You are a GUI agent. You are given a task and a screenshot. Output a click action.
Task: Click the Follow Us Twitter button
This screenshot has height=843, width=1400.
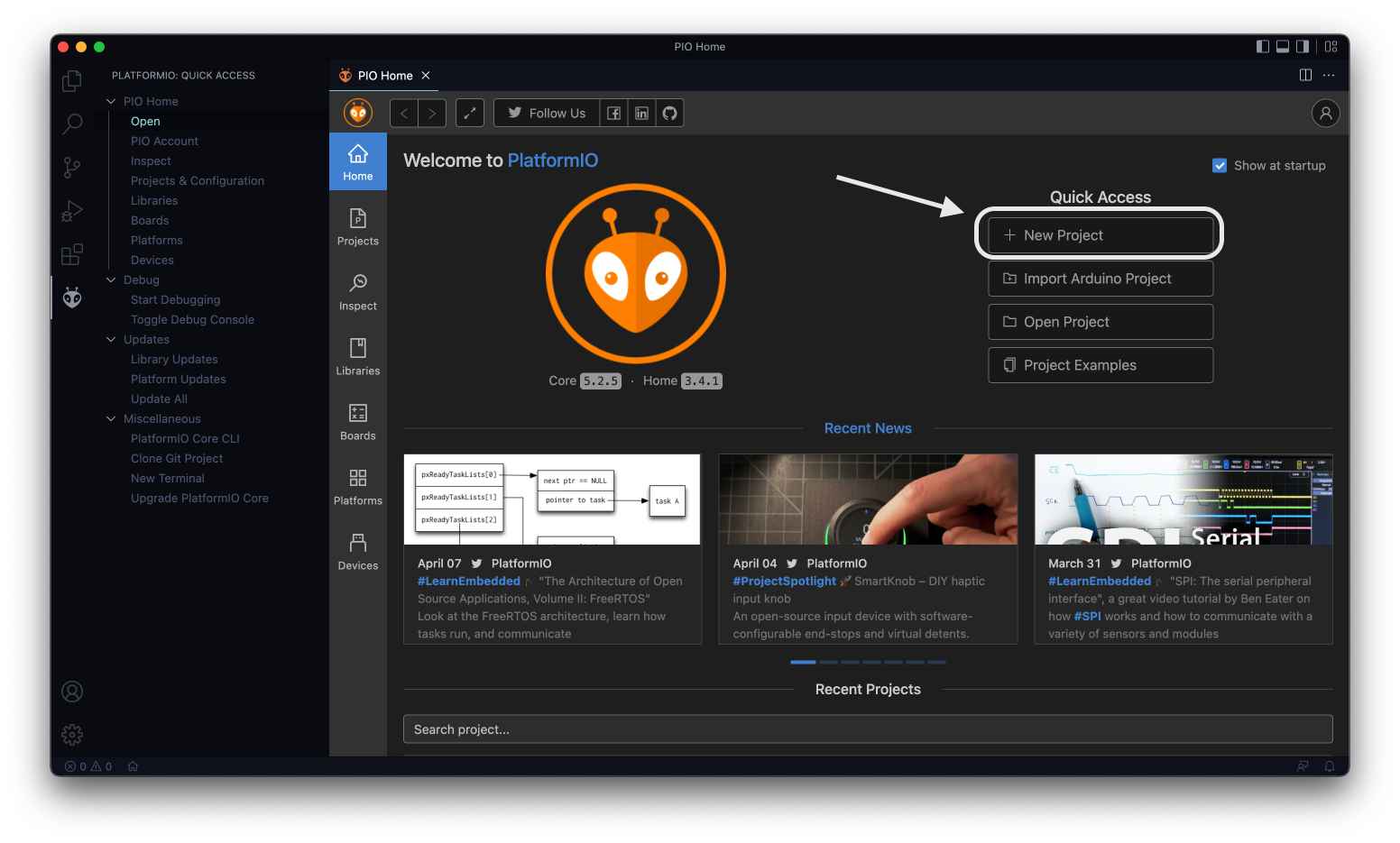tap(547, 113)
